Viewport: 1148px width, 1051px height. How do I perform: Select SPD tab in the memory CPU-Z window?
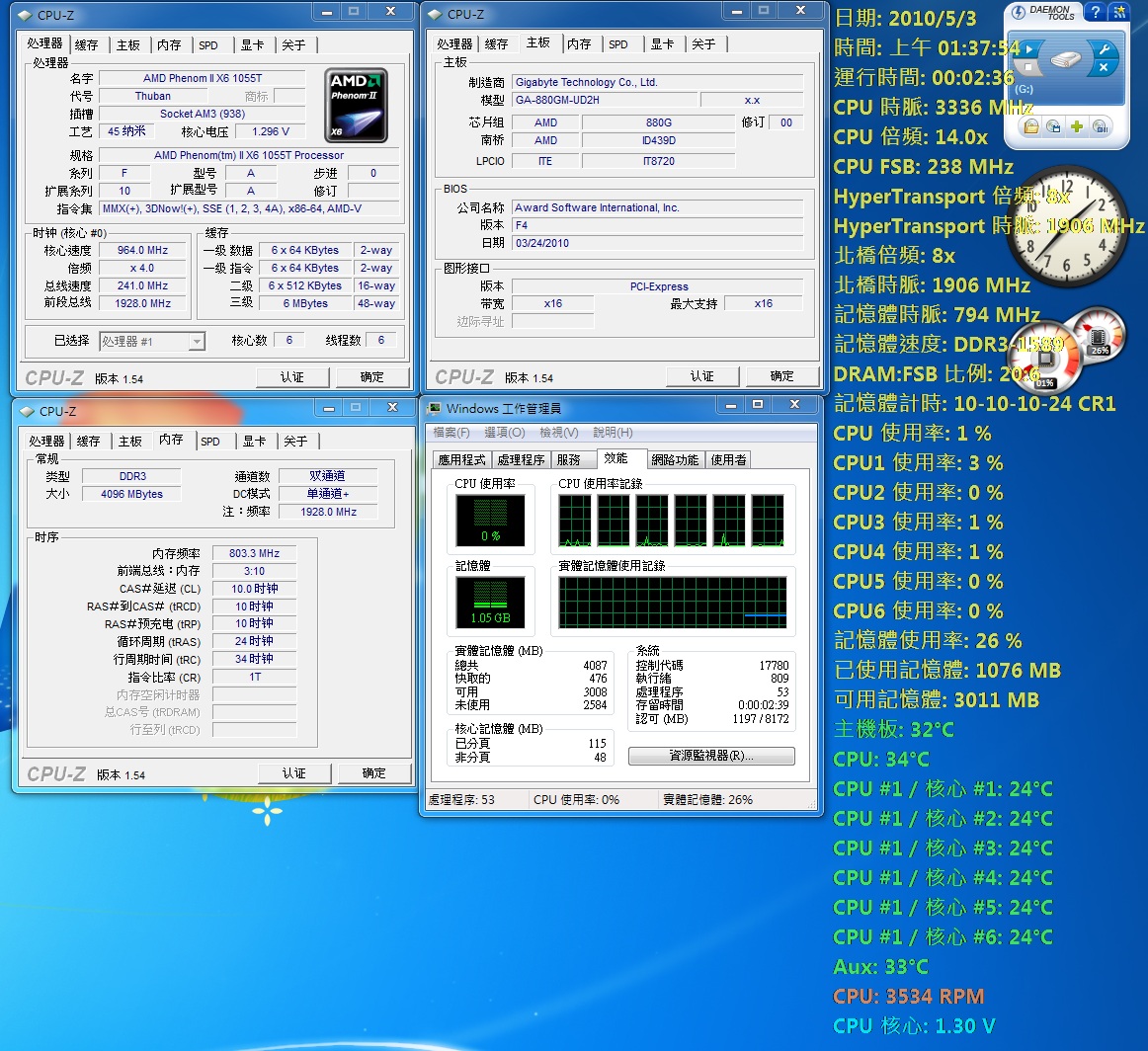(x=210, y=442)
